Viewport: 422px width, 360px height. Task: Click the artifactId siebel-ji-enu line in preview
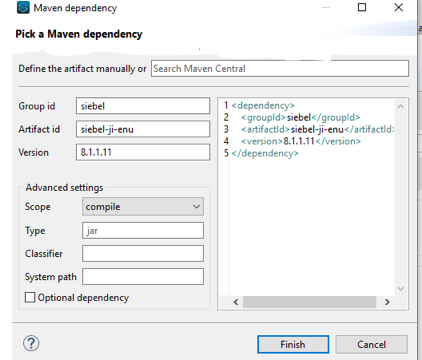317,129
